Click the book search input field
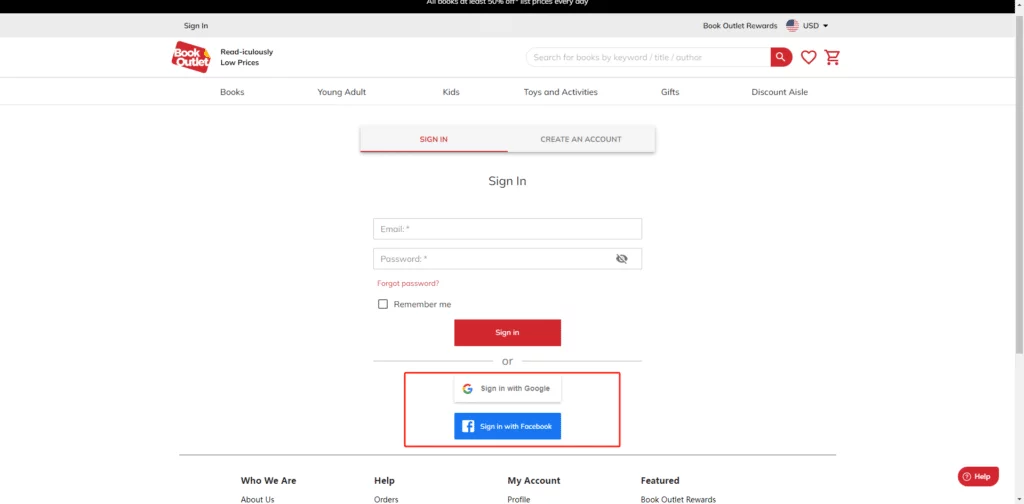The width and height of the screenshot is (1024, 504). (x=648, y=57)
